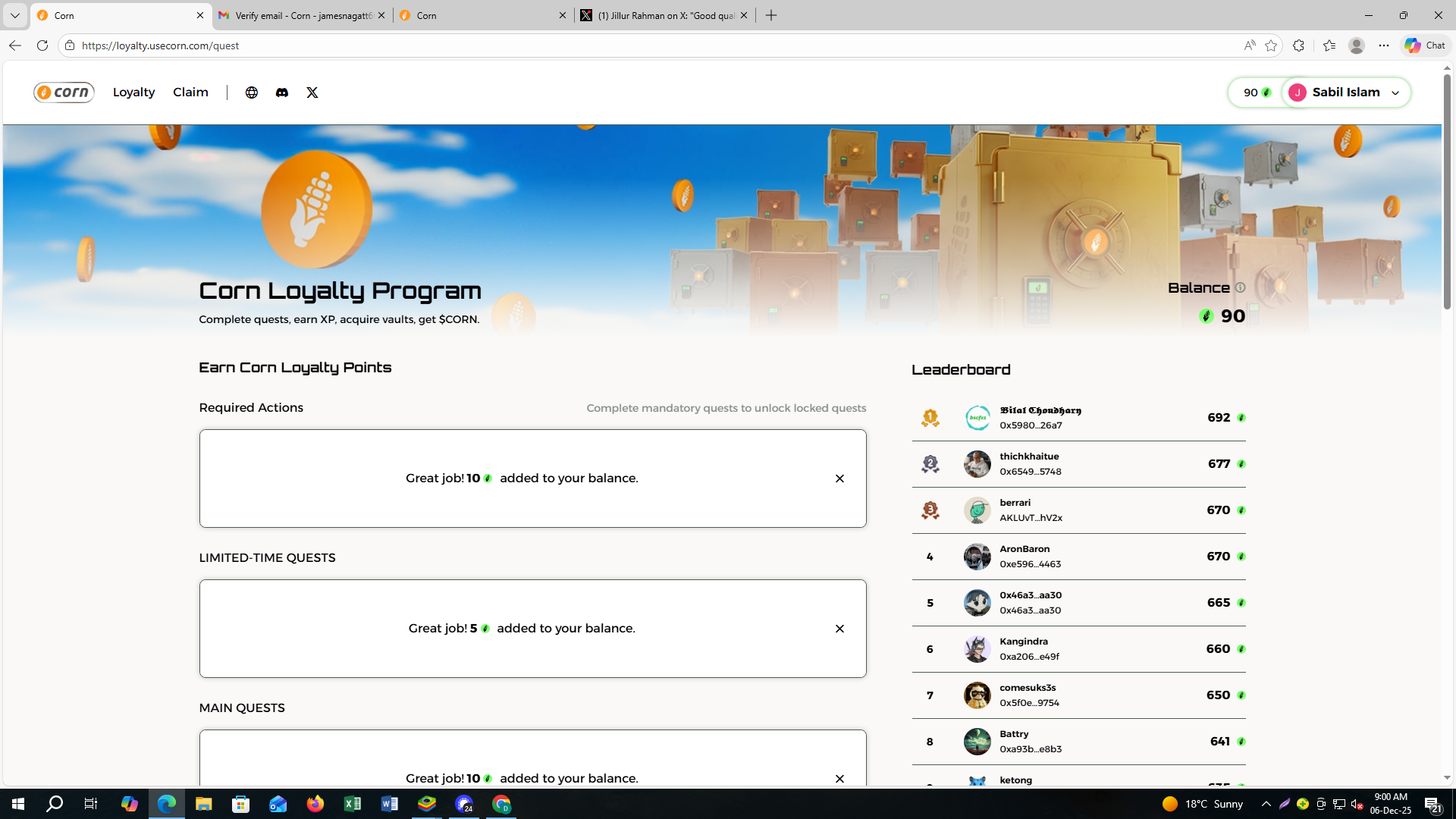1456x819 pixels.
Task: Click the page vertical scrollbar thumb
Action: (x=1447, y=190)
